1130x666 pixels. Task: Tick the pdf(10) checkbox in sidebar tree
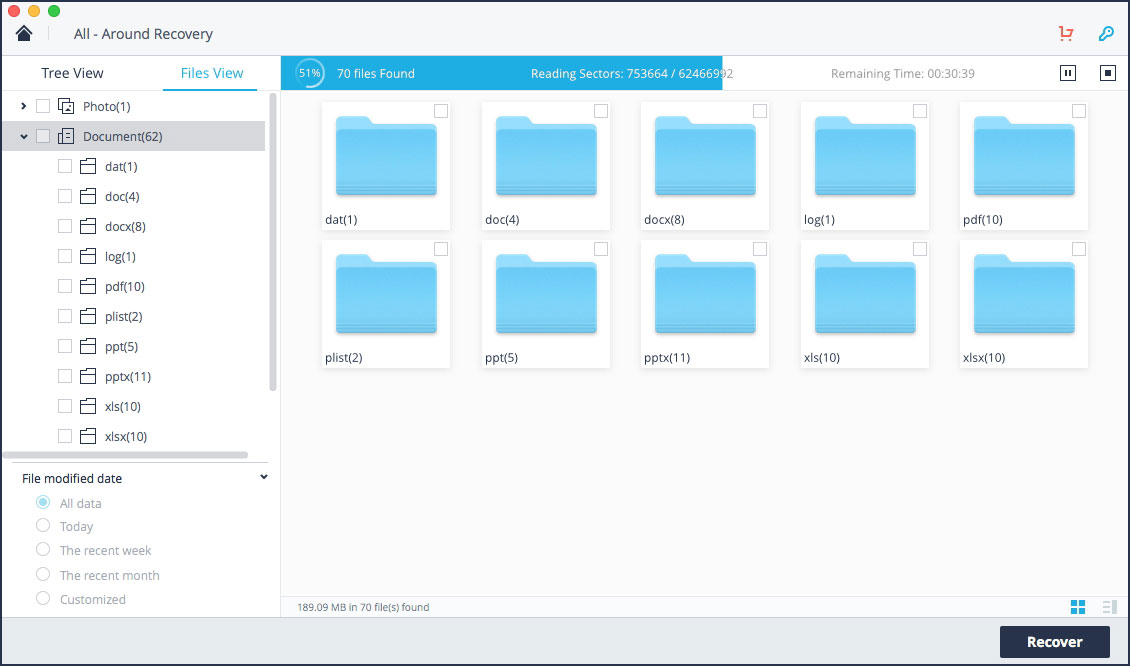pos(65,287)
